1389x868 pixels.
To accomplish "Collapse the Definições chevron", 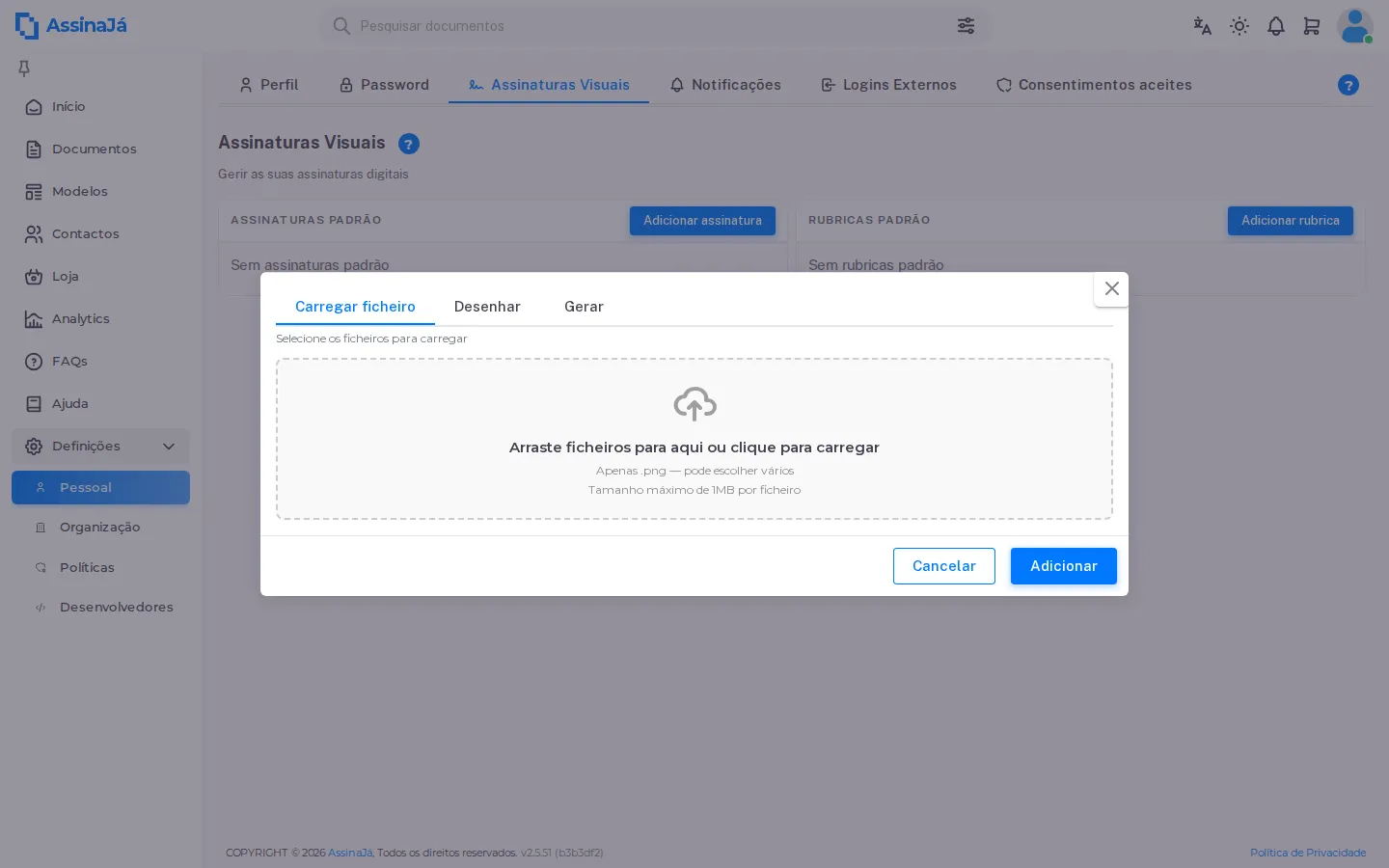I will (169, 447).
